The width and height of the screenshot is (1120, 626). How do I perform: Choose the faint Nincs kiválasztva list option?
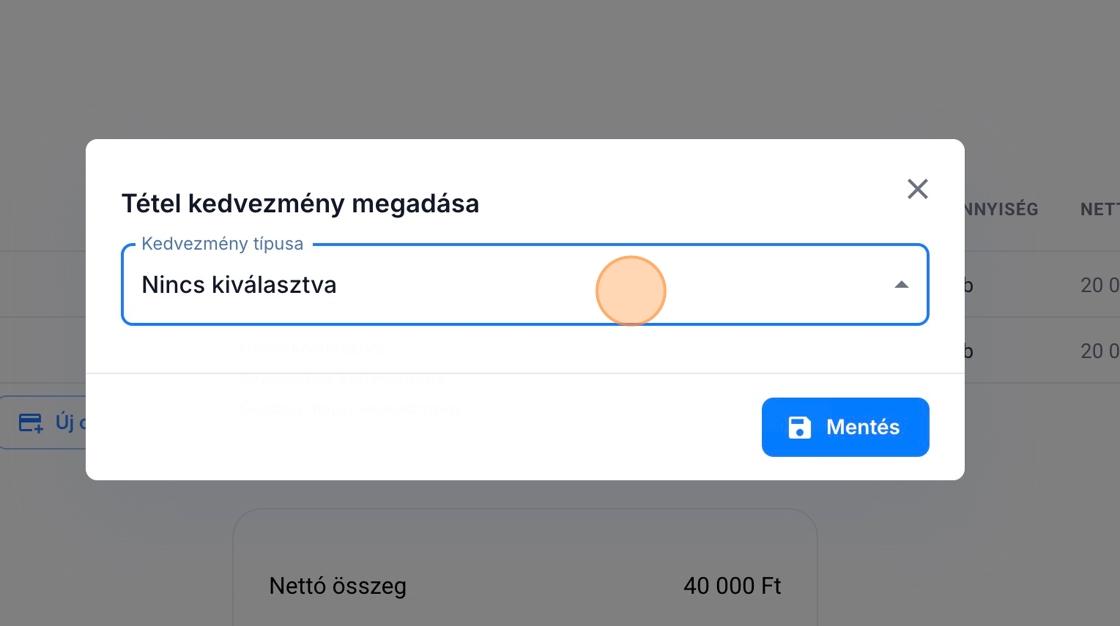[x=311, y=348]
